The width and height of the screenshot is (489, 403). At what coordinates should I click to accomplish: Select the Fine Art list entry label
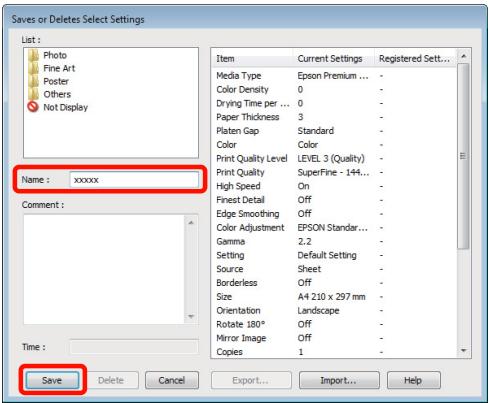click(59, 68)
